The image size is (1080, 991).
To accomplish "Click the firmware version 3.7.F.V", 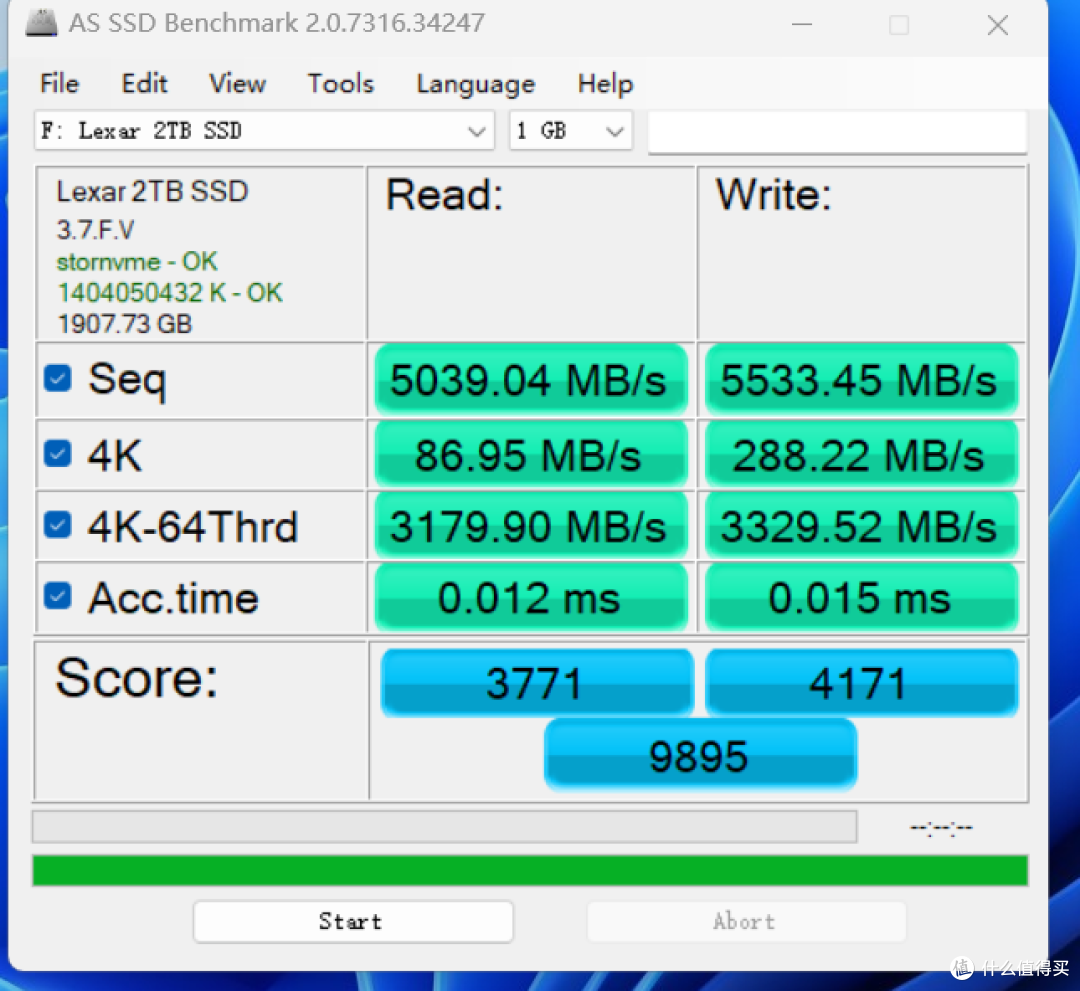I will click(x=95, y=230).
